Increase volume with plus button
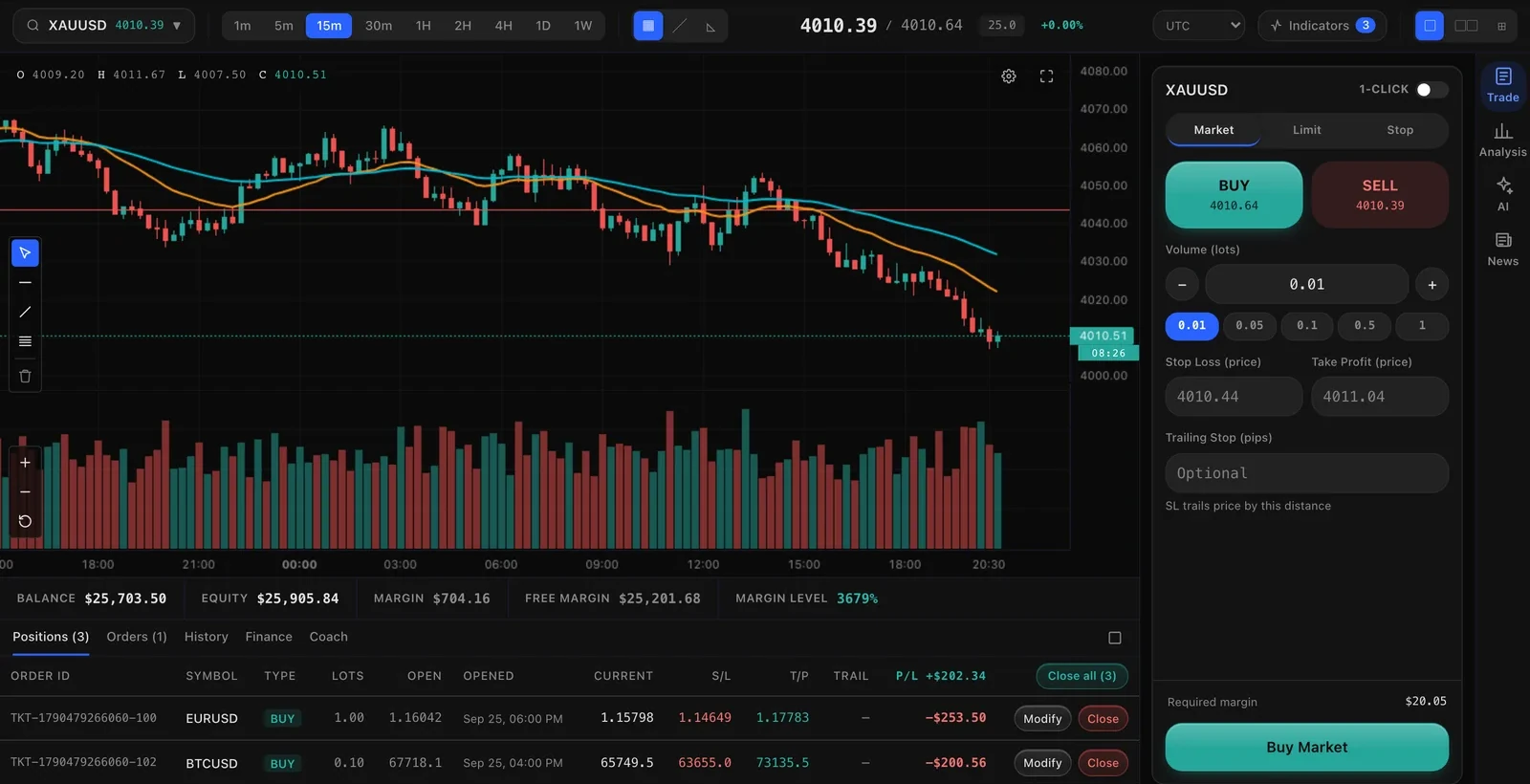Screen dimensions: 1530x784 [1432, 285]
